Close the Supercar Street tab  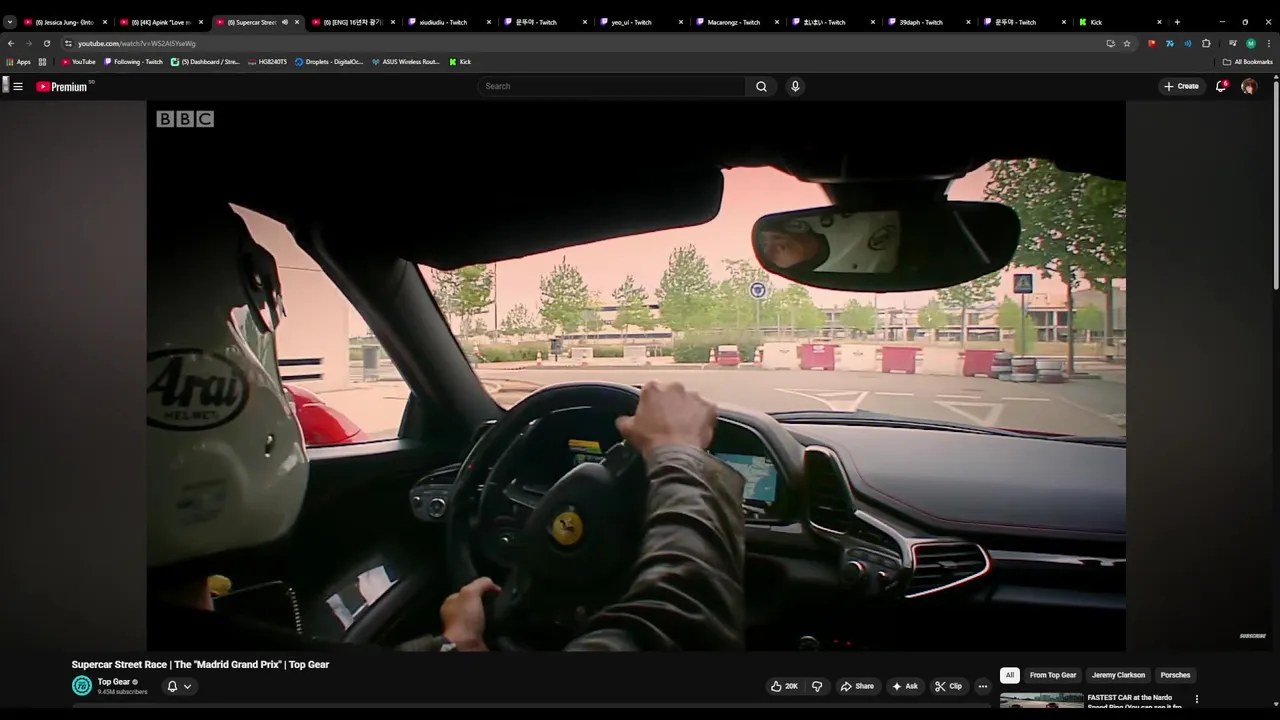[x=297, y=22]
